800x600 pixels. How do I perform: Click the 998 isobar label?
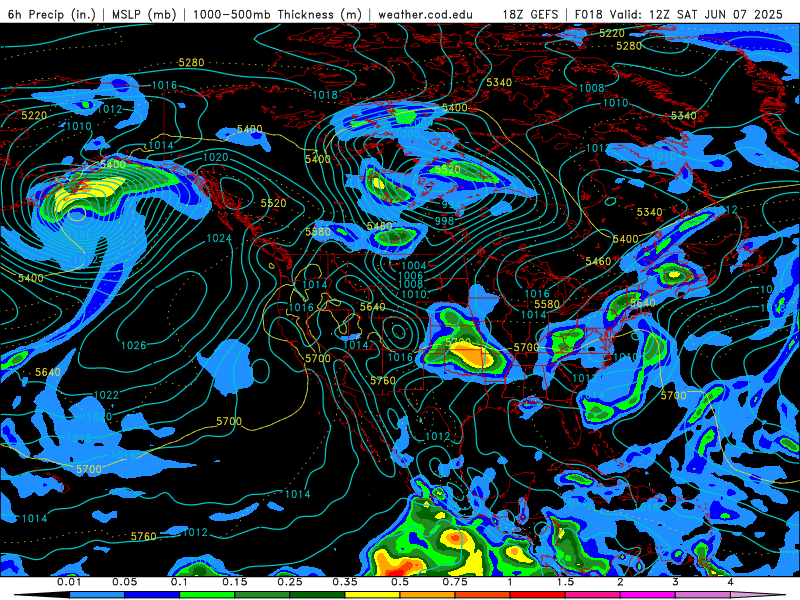[444, 221]
